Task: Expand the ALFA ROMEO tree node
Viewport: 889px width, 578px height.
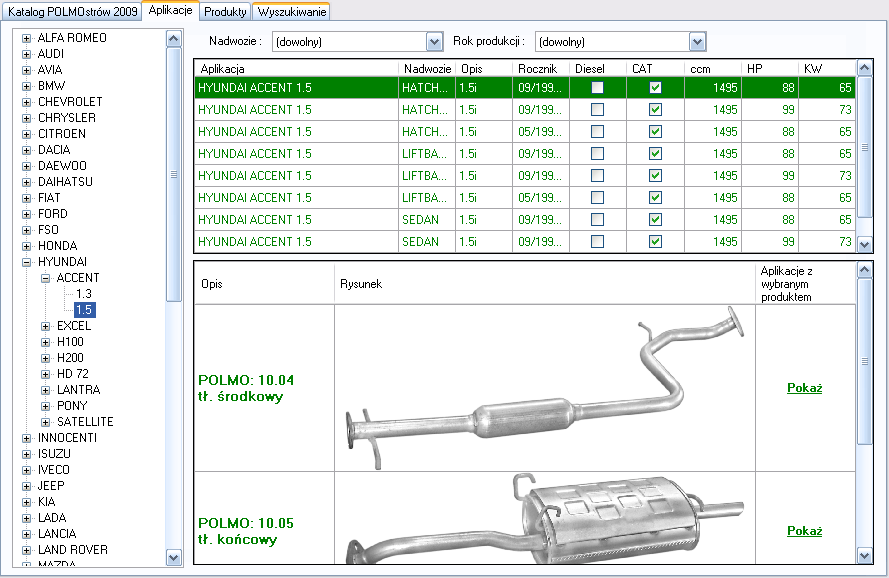Action: click(26, 38)
